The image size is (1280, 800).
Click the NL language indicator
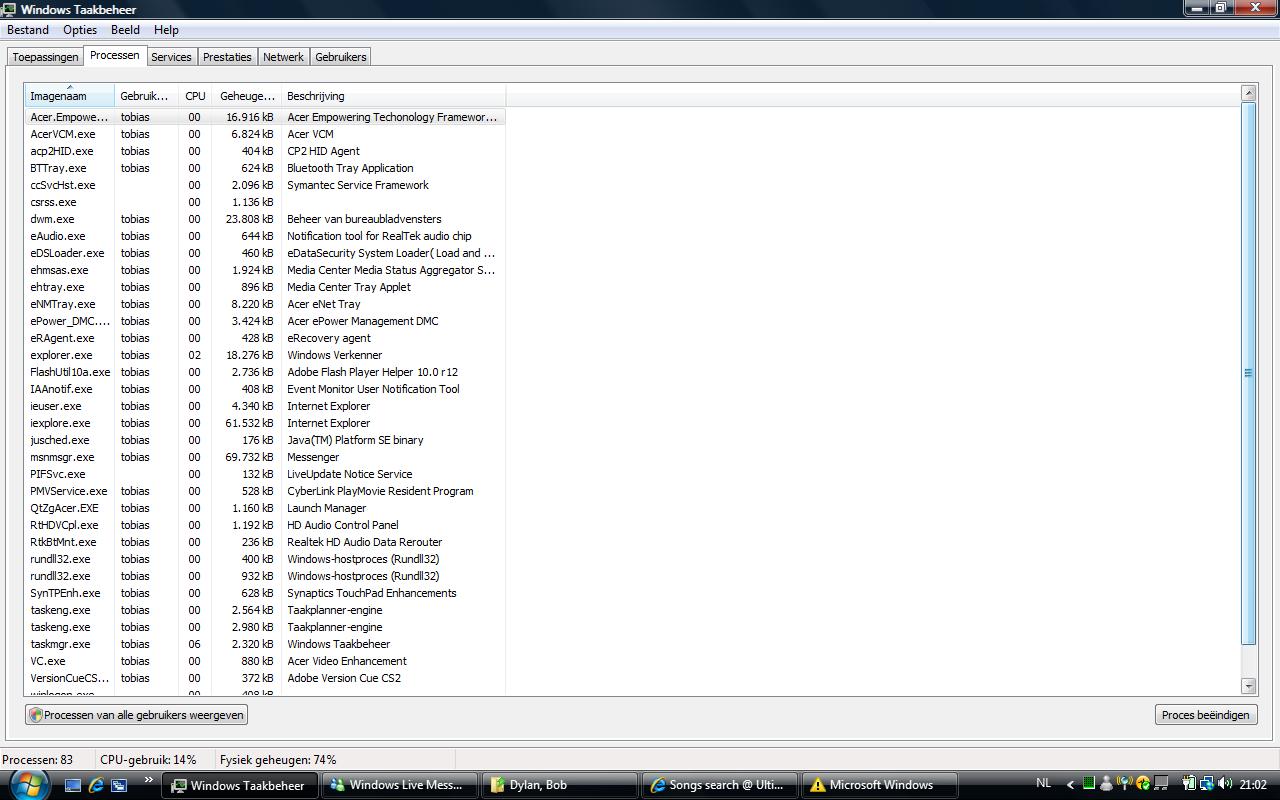[1044, 783]
